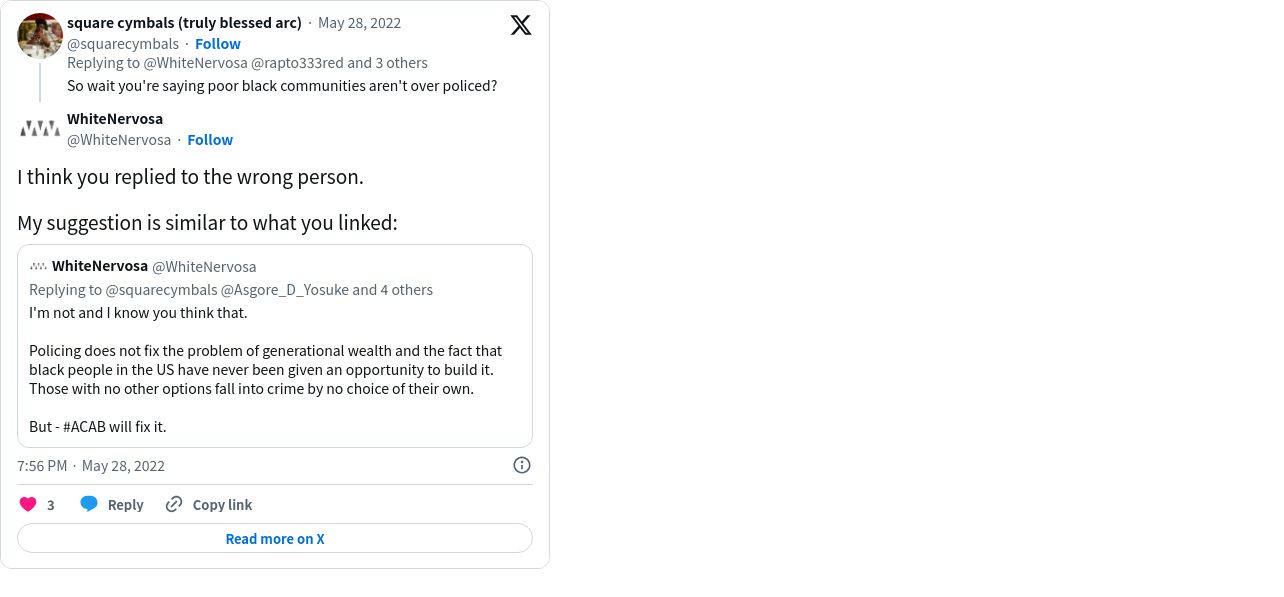The width and height of the screenshot is (1284, 597).
Task: Open the May 28, 2022 date at top
Action: coord(359,22)
